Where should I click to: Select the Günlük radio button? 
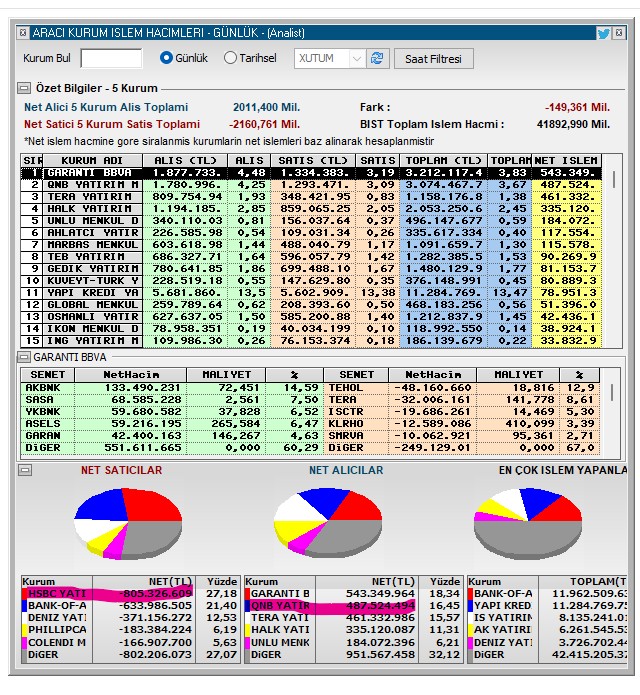(166, 58)
